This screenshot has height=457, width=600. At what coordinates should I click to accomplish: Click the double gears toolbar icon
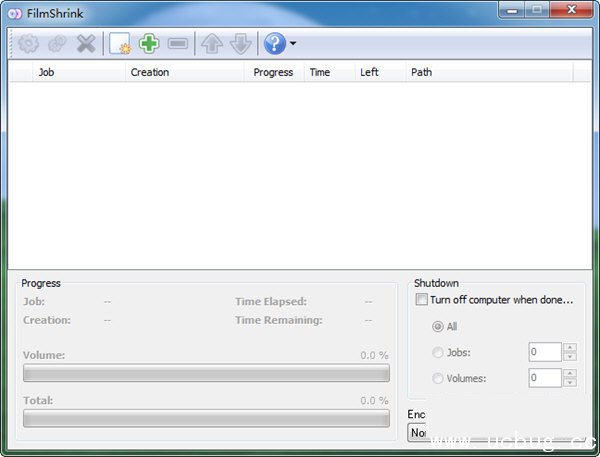pyautogui.click(x=57, y=44)
